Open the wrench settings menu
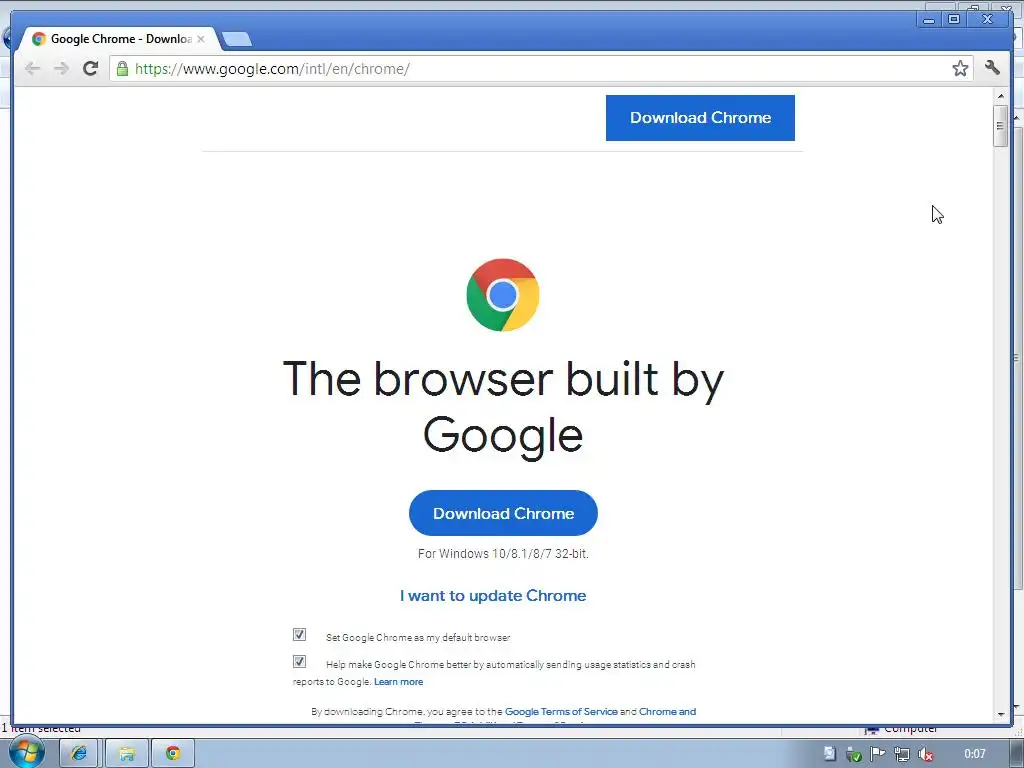Viewport: 1024px width, 768px height. [993, 67]
